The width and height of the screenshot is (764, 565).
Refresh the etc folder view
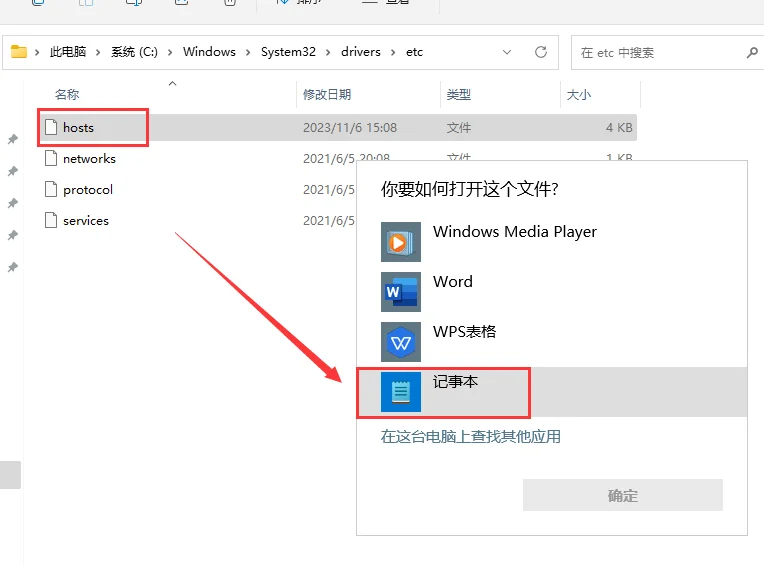pos(541,52)
